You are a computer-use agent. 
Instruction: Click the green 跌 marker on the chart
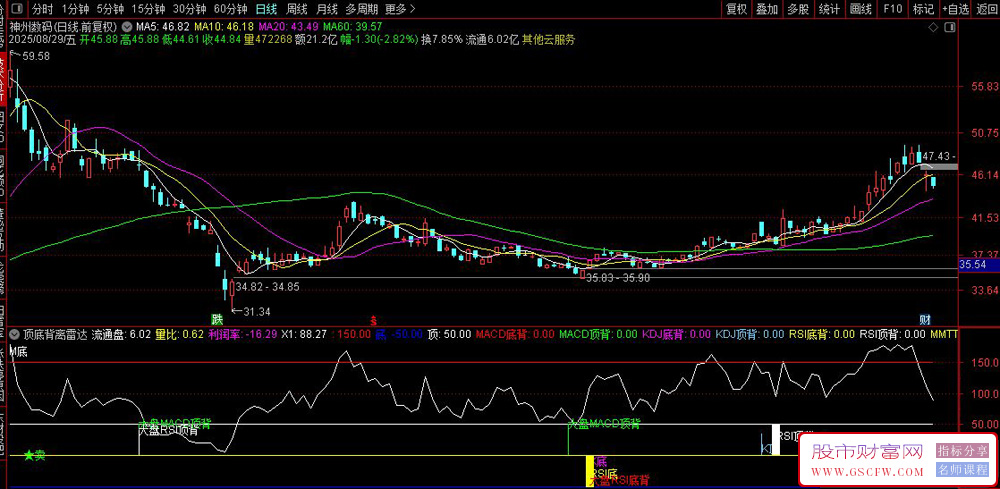tap(218, 318)
